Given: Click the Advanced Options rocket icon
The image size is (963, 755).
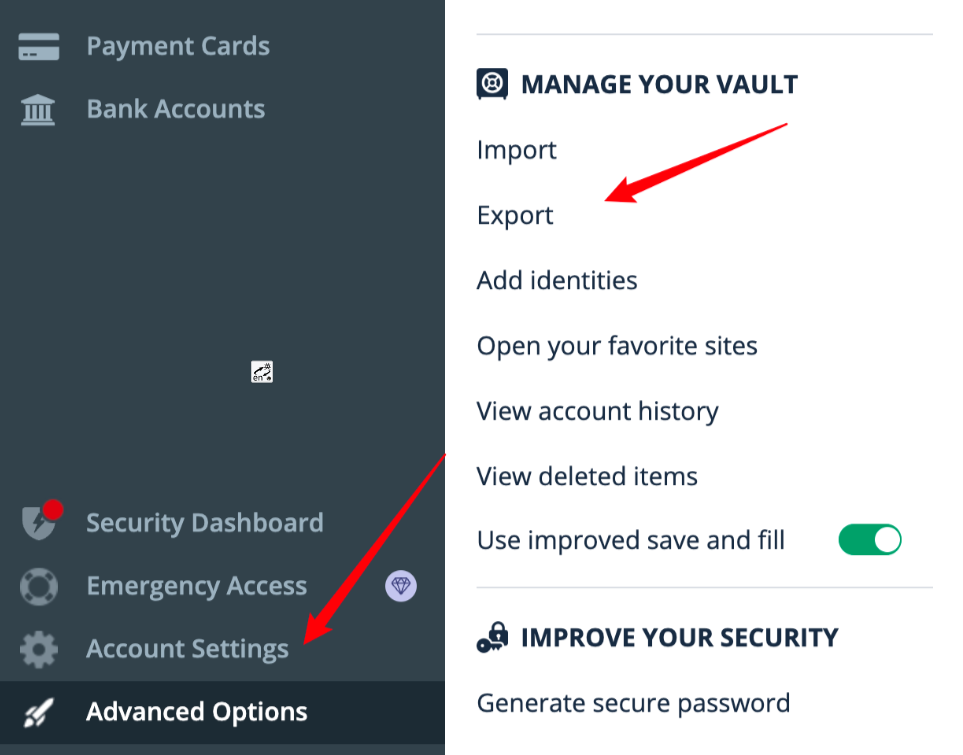Looking at the screenshot, I should tap(39, 713).
